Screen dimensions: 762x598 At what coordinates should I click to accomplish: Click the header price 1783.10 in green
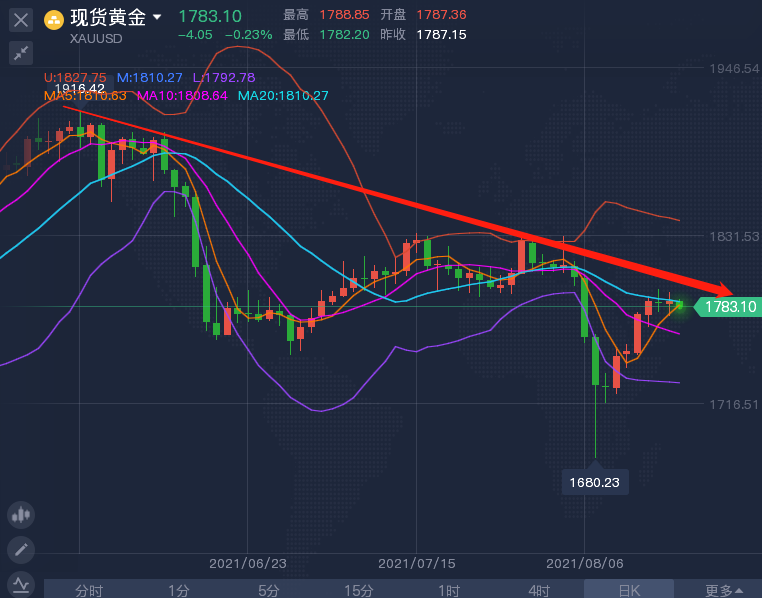[x=210, y=17]
